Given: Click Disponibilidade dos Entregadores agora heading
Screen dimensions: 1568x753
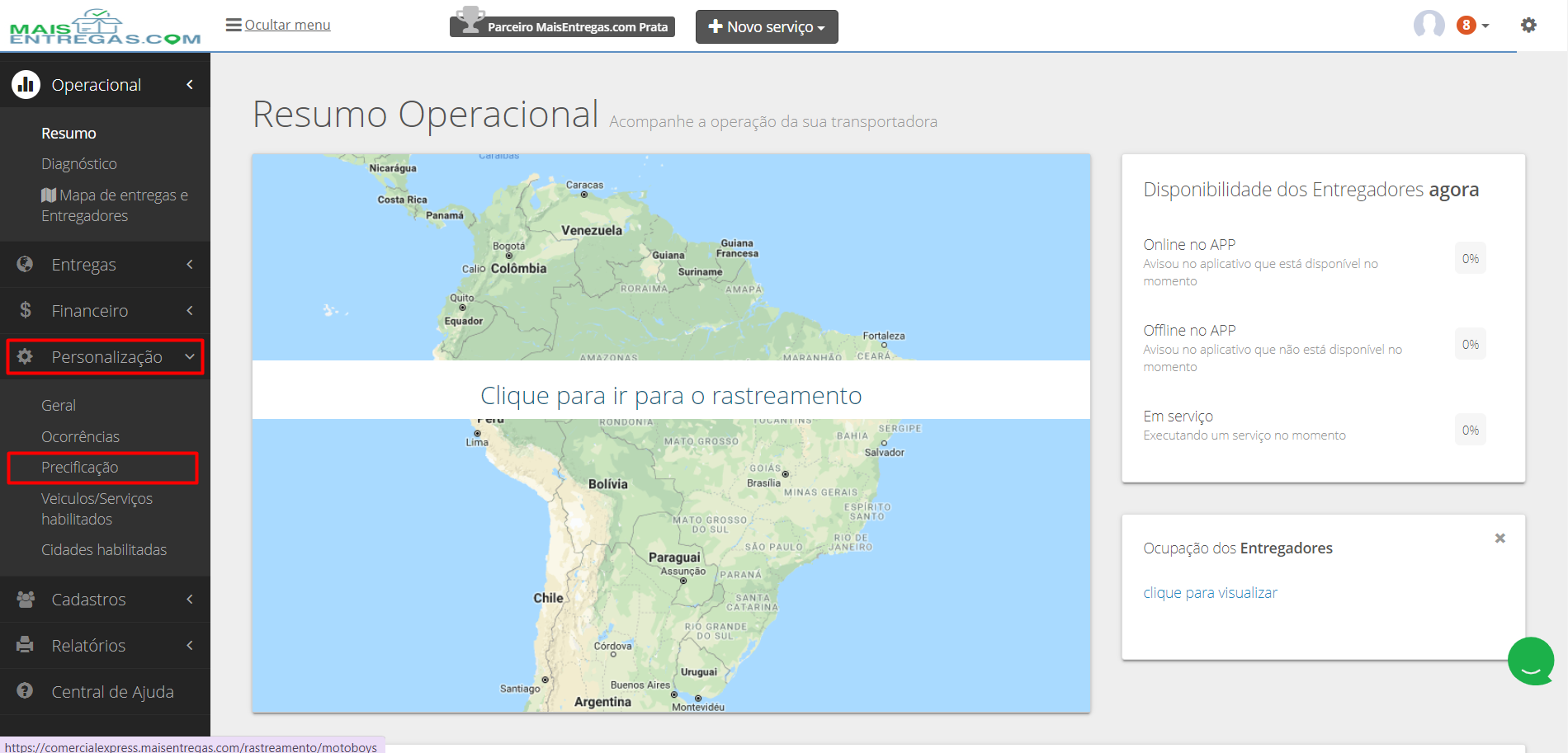Looking at the screenshot, I should pyautogui.click(x=1311, y=190).
